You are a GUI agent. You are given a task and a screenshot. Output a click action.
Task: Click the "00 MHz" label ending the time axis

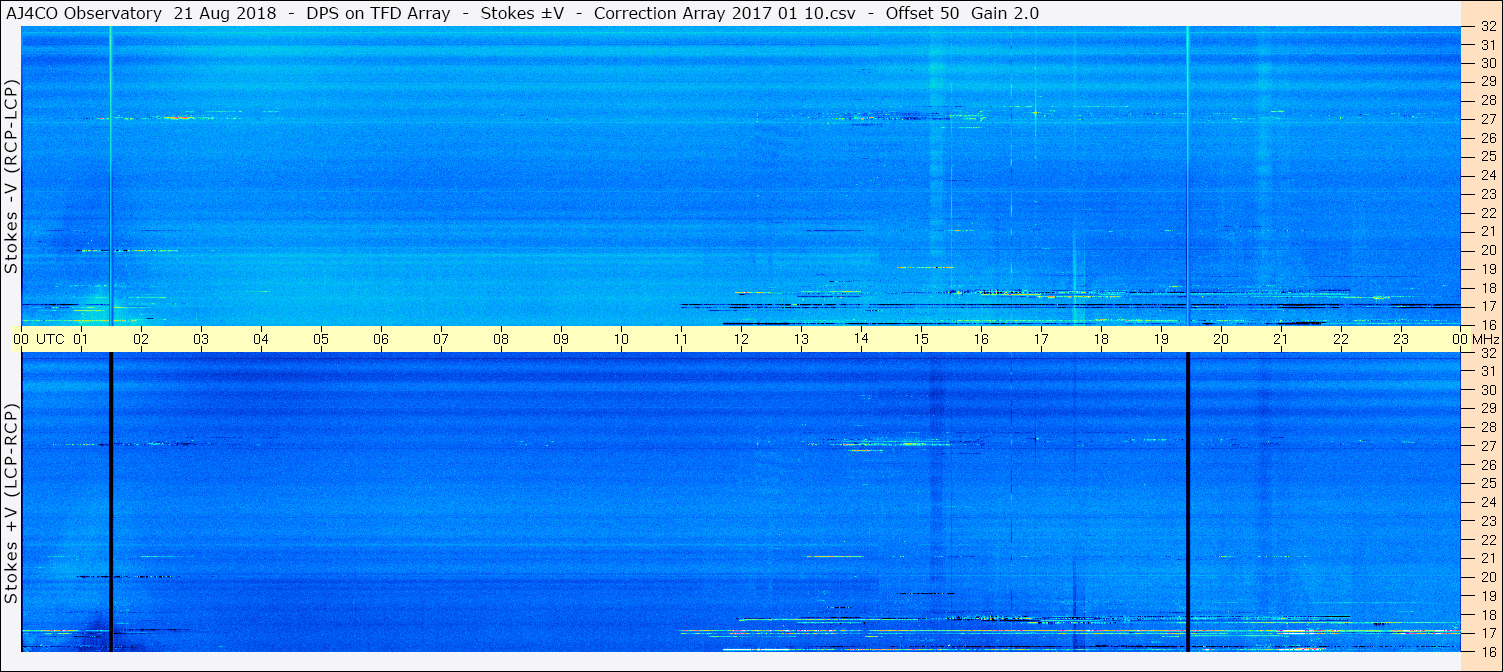[x=1477, y=339]
